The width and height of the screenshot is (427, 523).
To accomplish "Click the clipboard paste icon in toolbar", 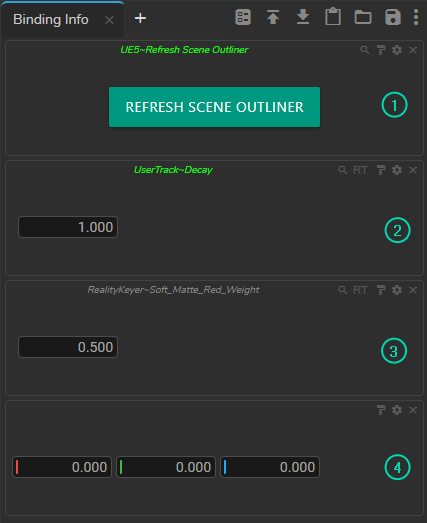I will pyautogui.click(x=333, y=17).
